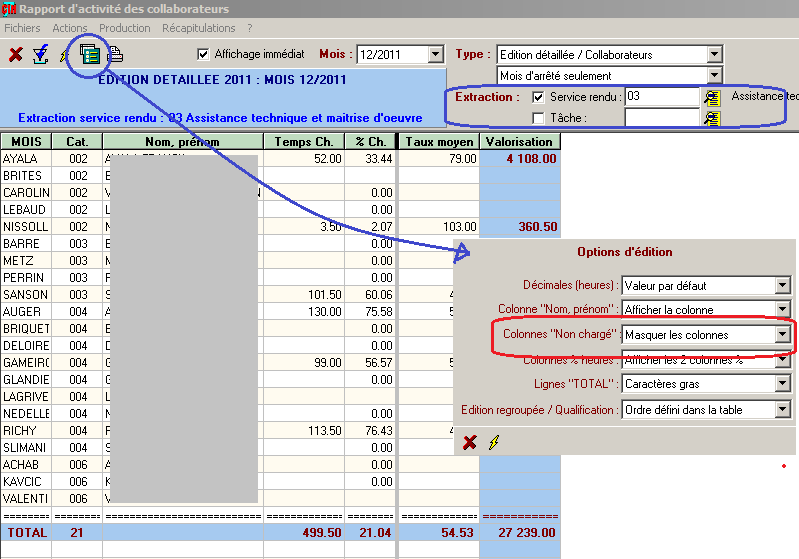
Task: Click the Temps Ch. column header
Action: pyautogui.click(x=304, y=142)
